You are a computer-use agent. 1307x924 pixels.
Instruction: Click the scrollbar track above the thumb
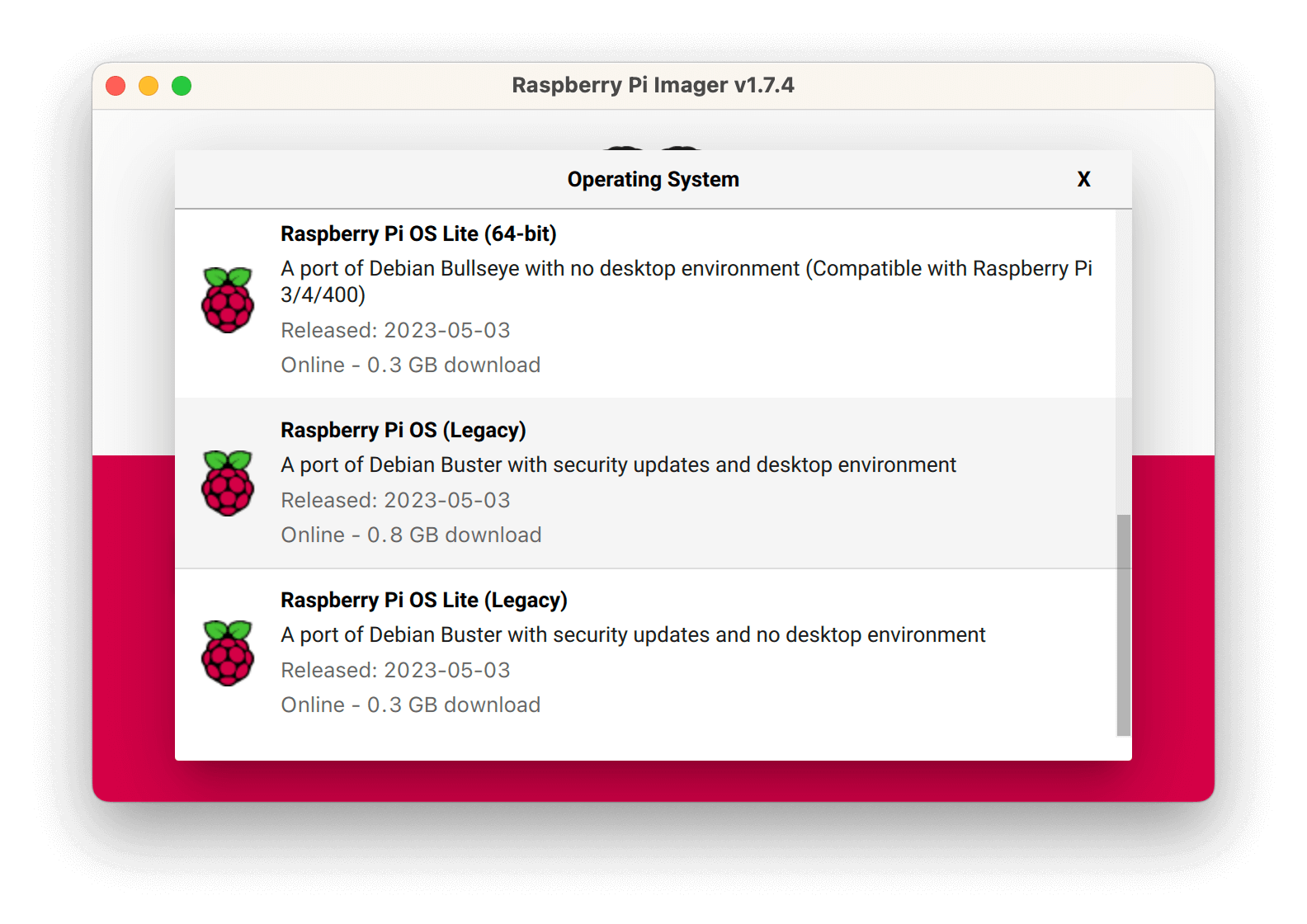1123,363
